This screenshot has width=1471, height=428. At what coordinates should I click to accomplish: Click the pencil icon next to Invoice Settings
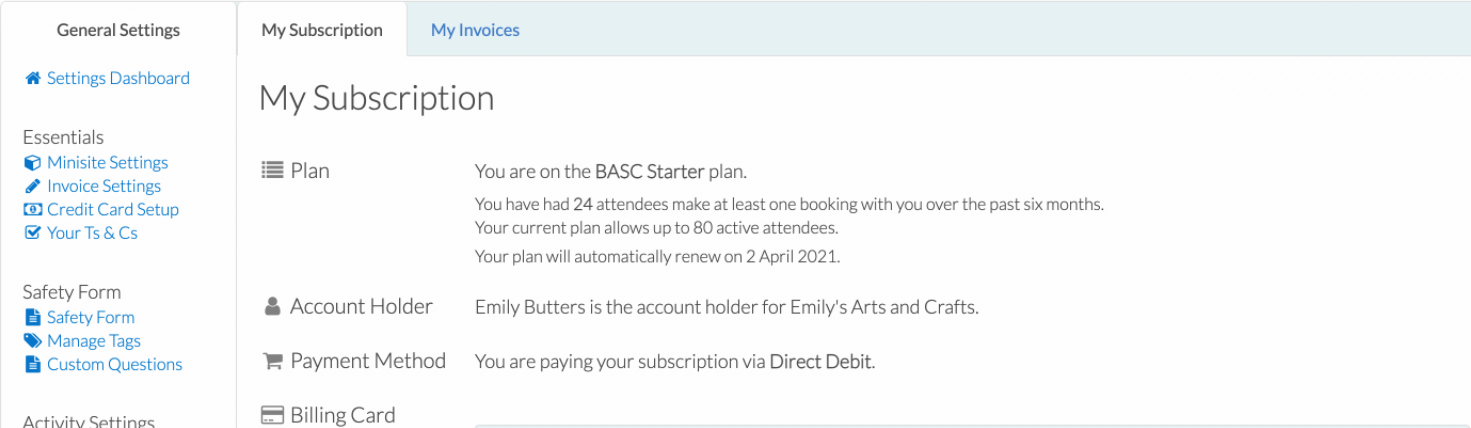[x=32, y=186]
